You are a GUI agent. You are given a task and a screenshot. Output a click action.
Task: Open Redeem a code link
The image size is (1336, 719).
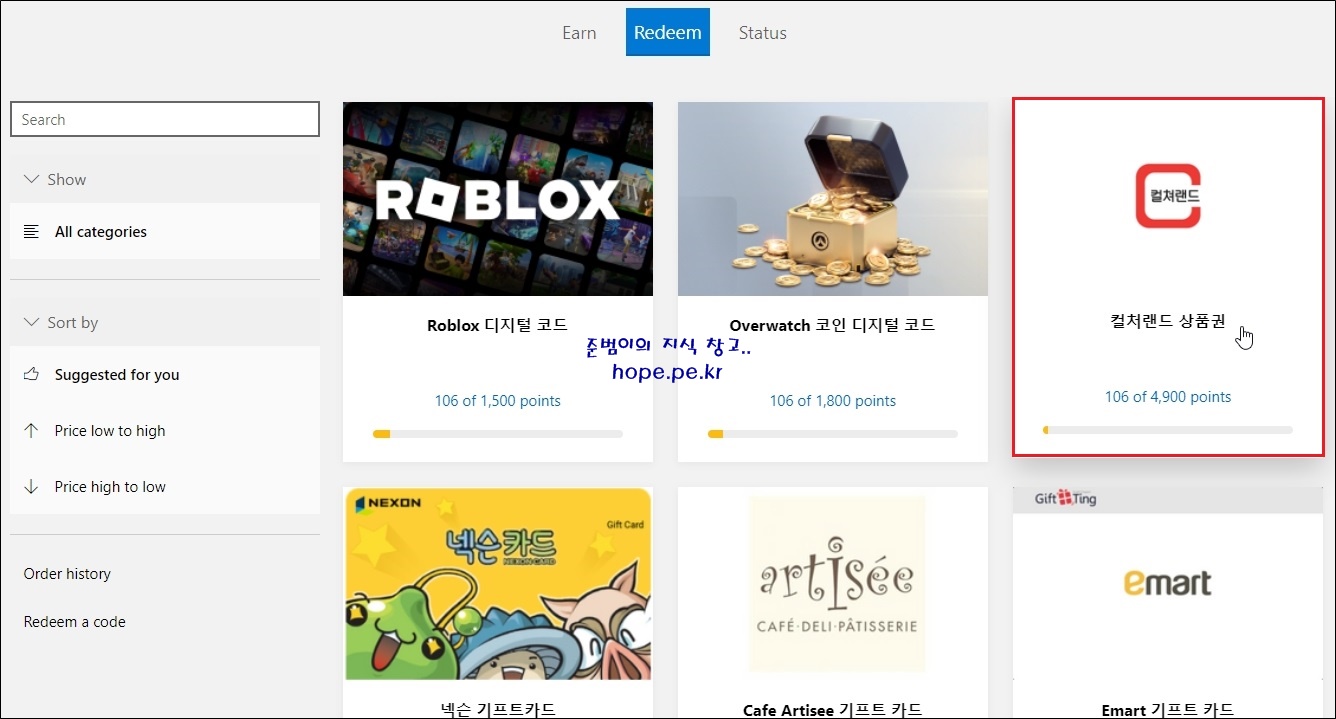(x=75, y=622)
